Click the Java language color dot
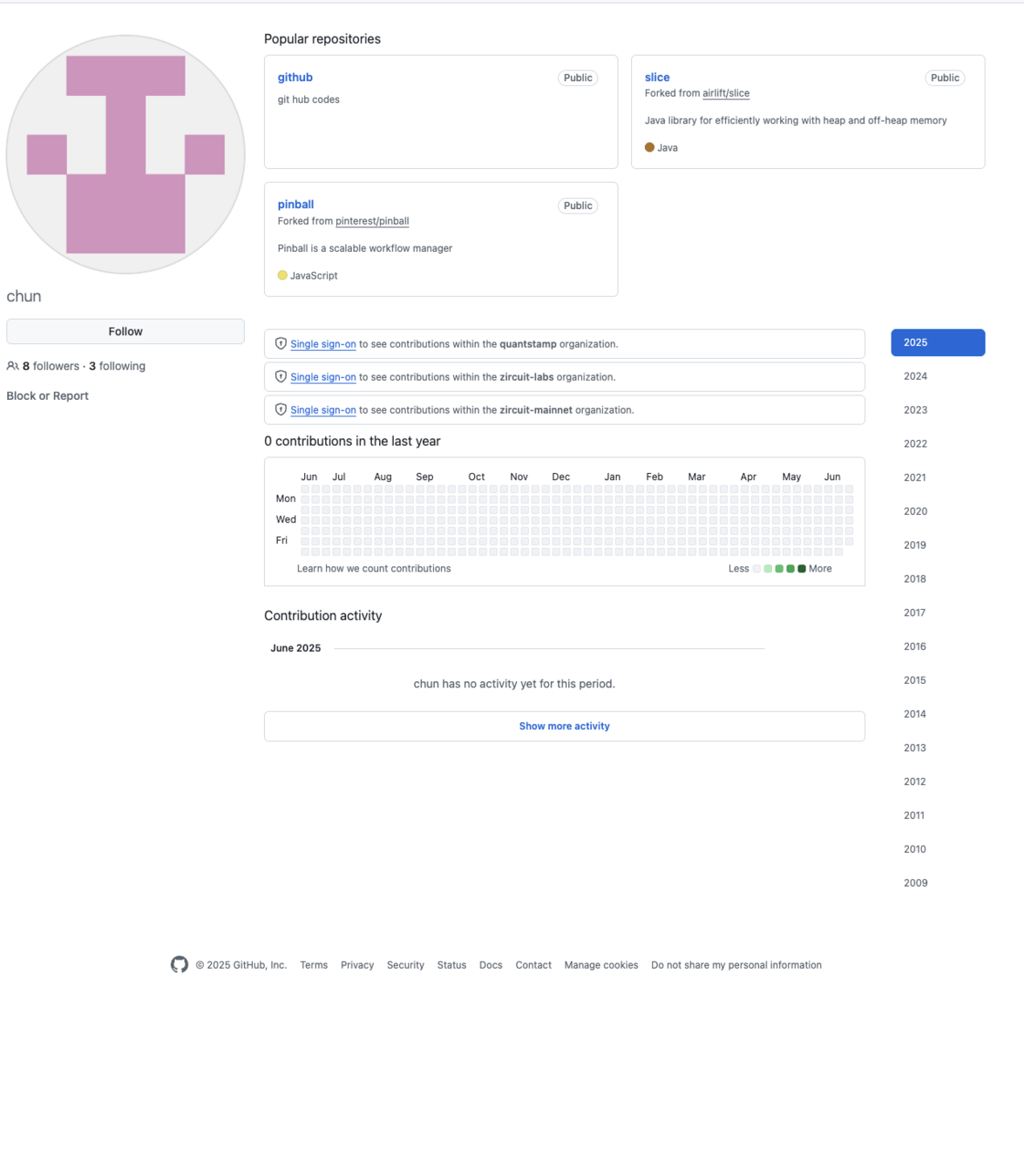This screenshot has height=1176, width=1024. (649, 147)
